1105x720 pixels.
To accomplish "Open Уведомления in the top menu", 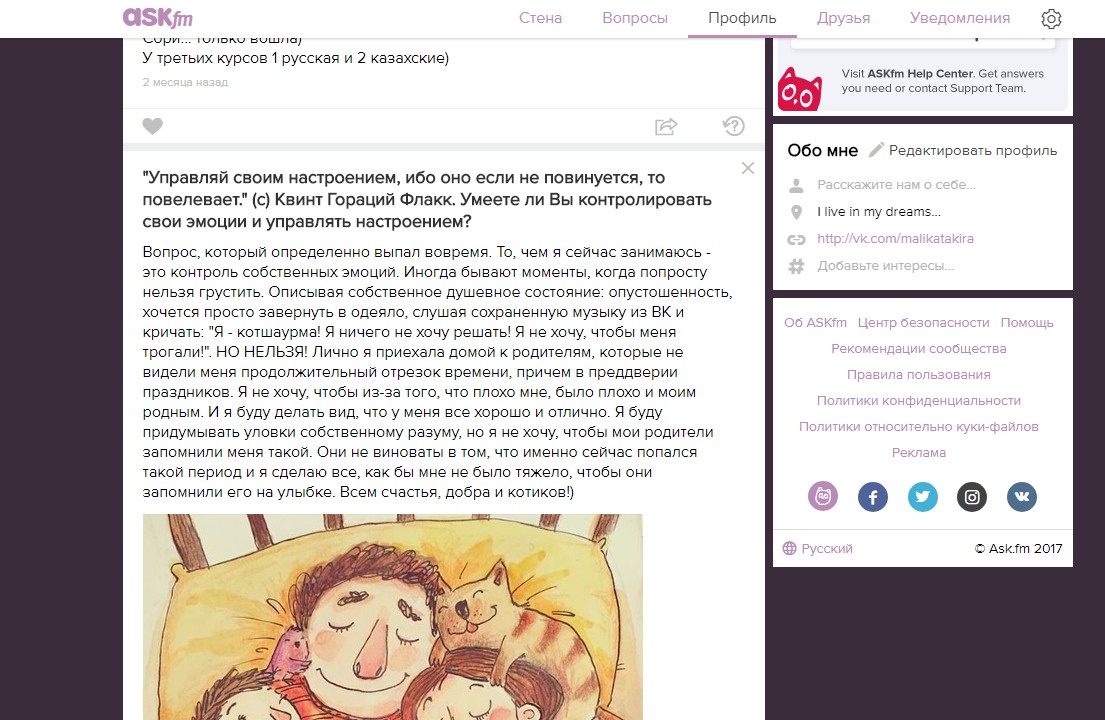I will pos(960,18).
